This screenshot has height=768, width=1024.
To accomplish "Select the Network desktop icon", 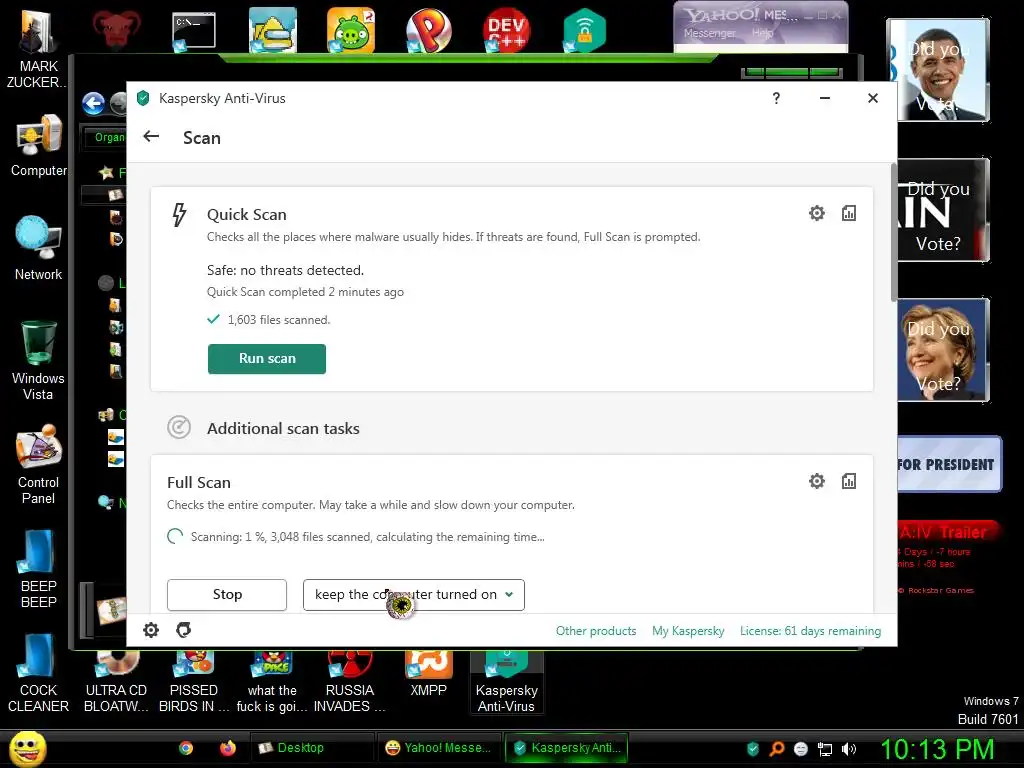I will [39, 248].
